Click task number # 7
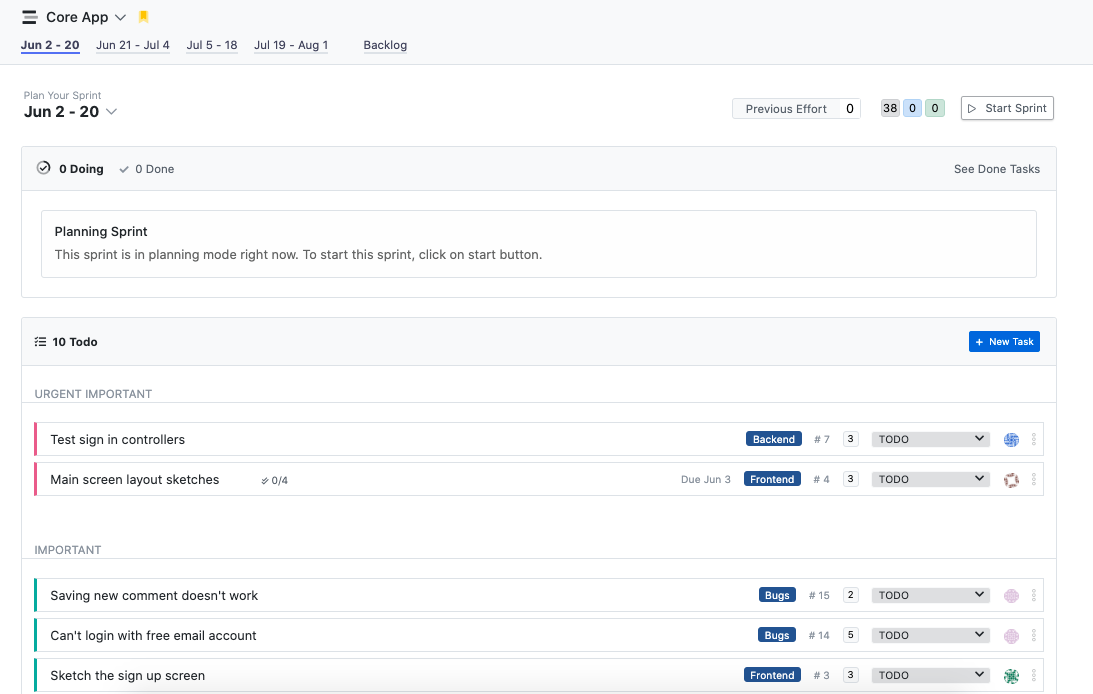The width and height of the screenshot is (1093, 694). pyautogui.click(x=822, y=440)
